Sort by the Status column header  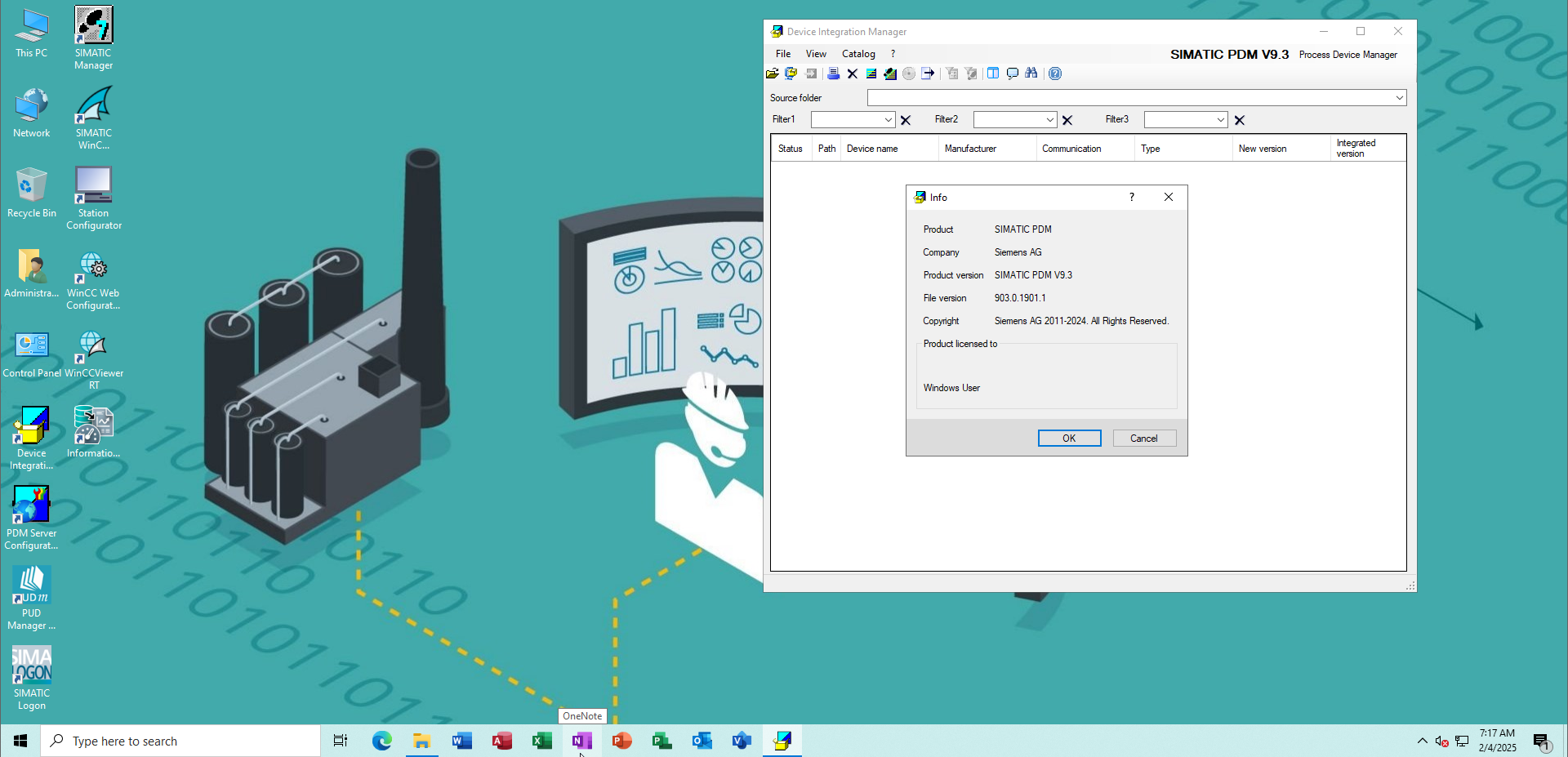(791, 149)
